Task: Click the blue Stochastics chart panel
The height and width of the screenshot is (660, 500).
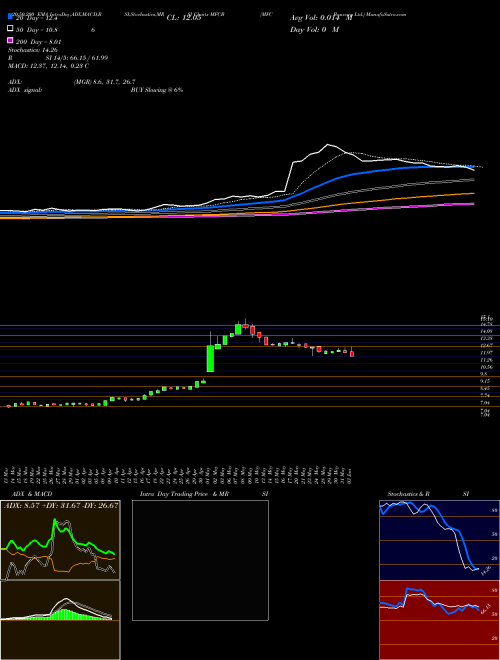Action: (439, 540)
